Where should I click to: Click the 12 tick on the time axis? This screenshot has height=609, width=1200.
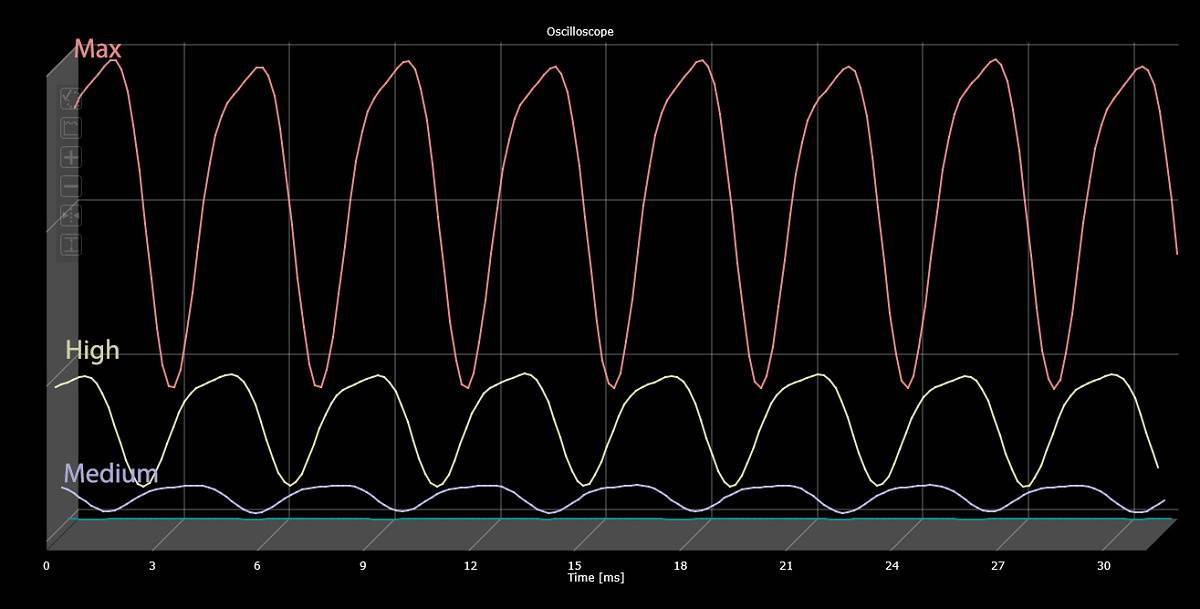469,566
